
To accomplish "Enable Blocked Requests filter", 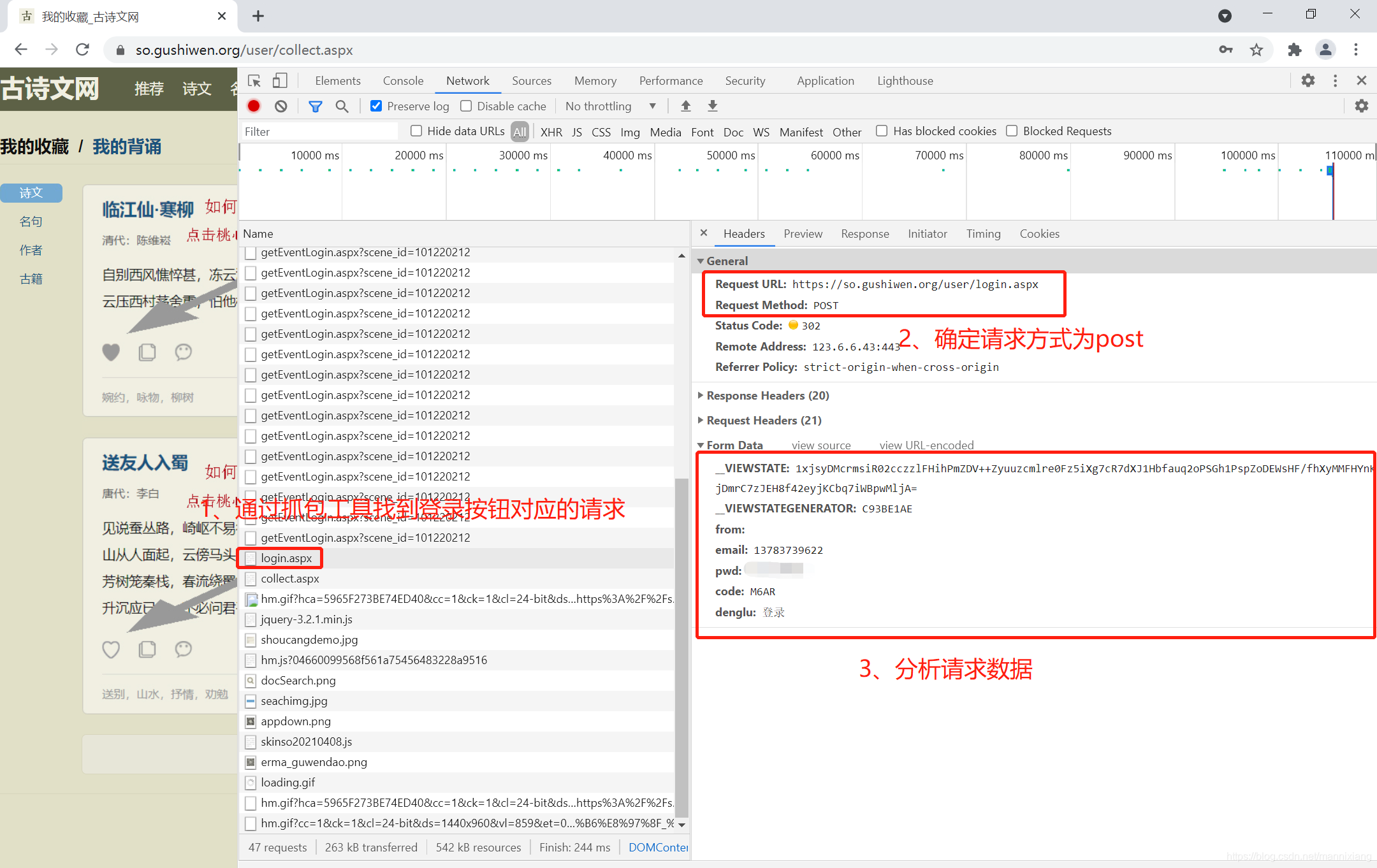I will (x=1012, y=131).
